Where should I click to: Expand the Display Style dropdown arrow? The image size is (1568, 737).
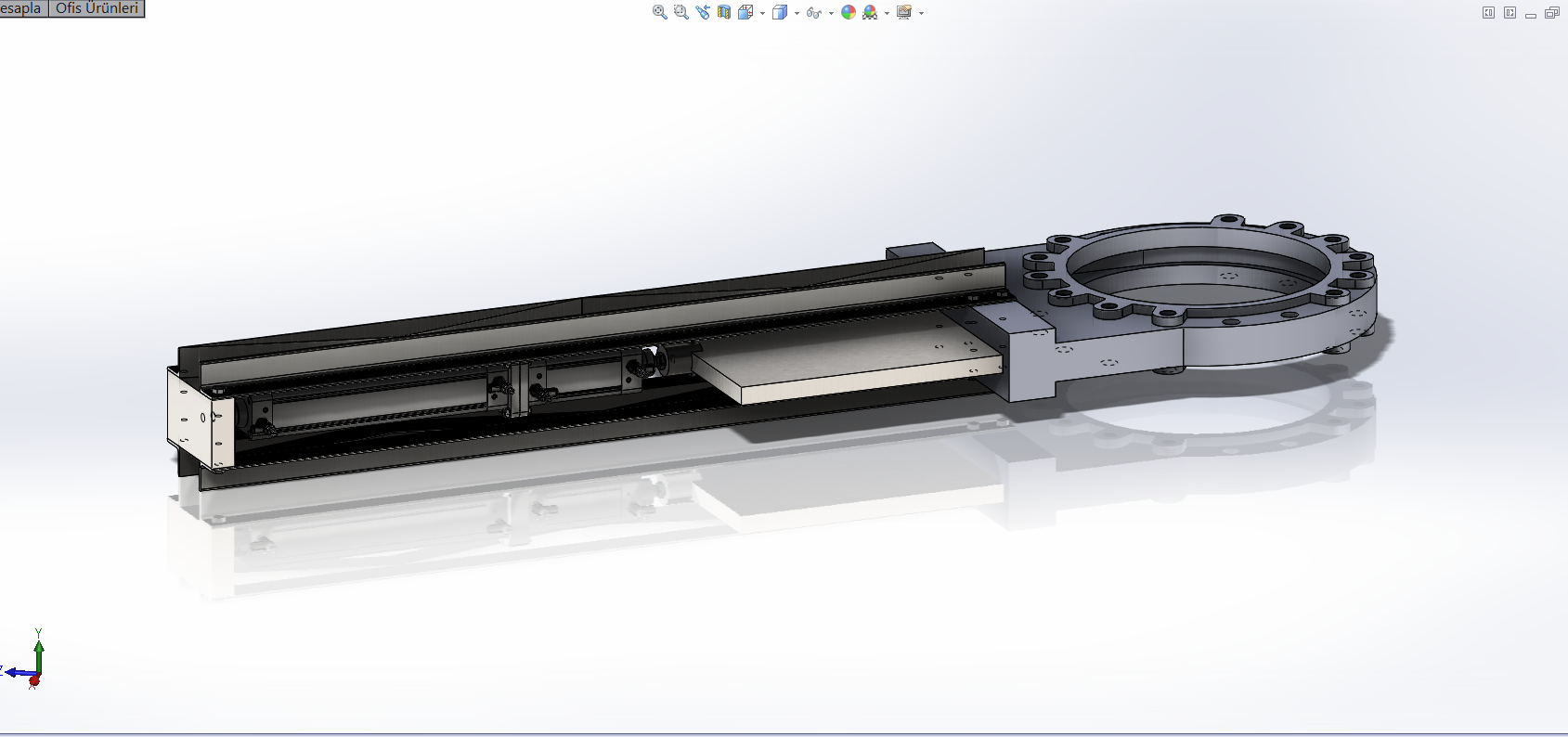click(x=797, y=13)
